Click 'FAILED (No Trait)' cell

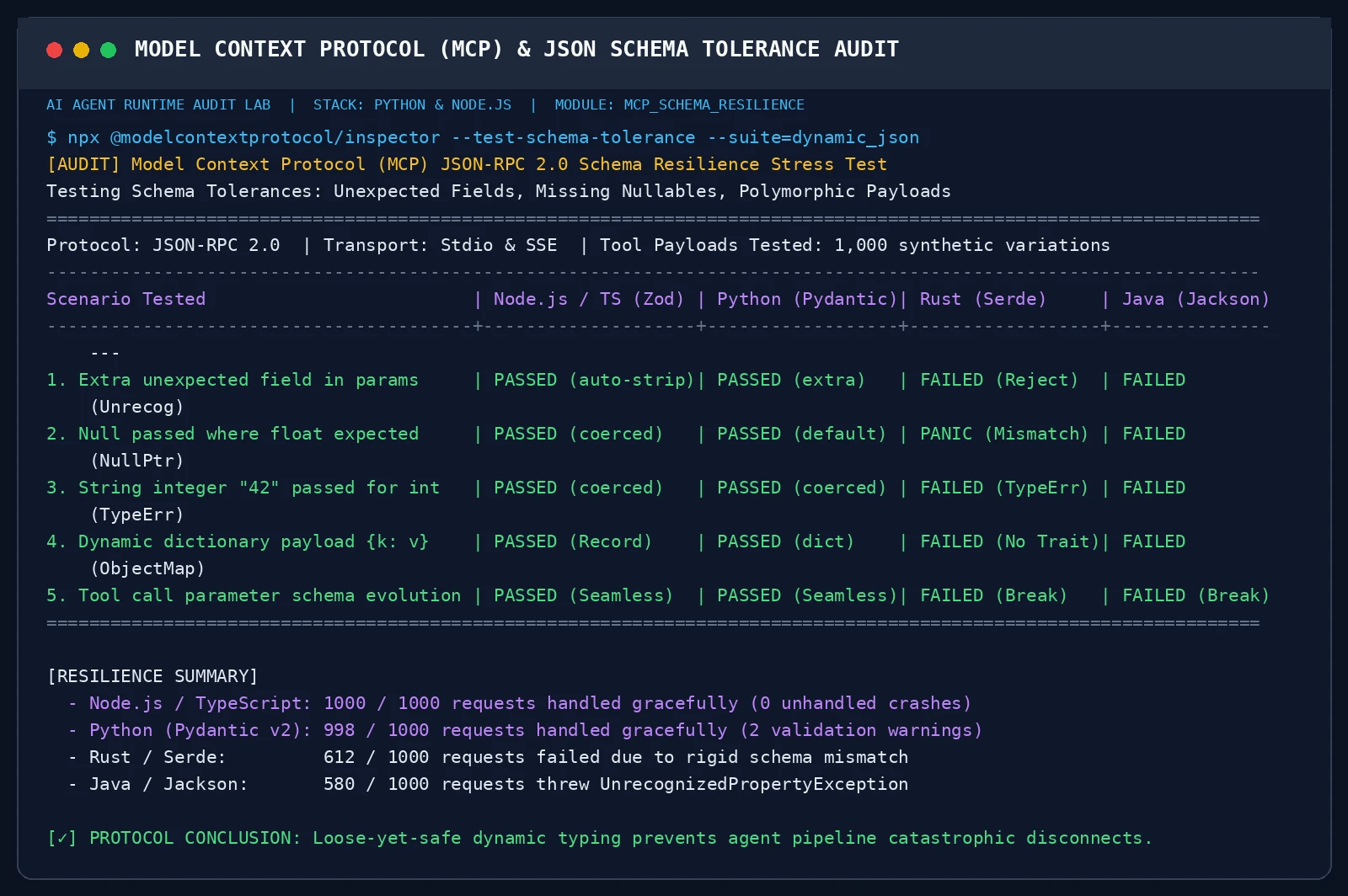pos(1010,541)
